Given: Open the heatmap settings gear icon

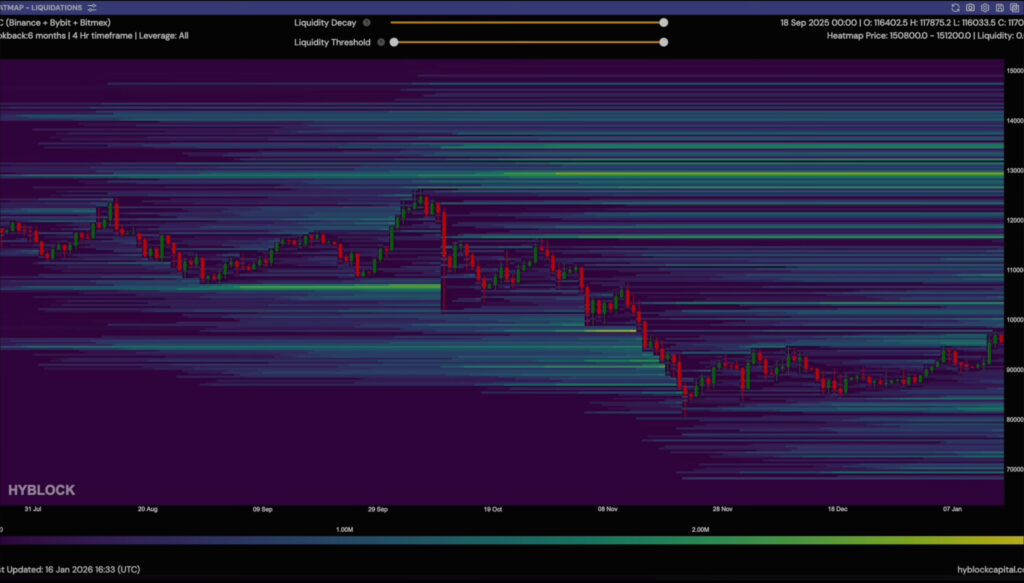Looking at the screenshot, I should [985, 7].
